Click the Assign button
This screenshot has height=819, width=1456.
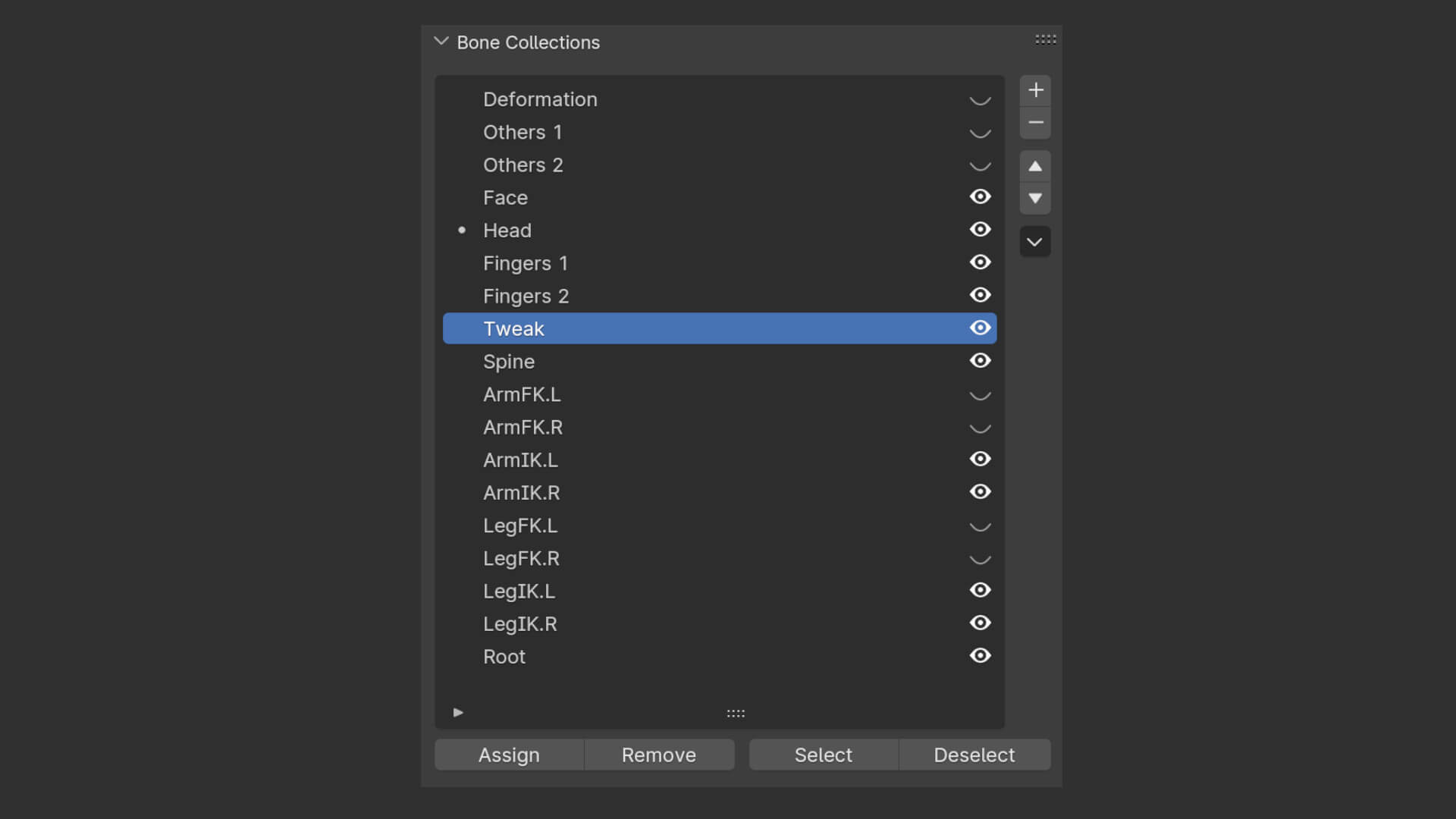coord(509,755)
